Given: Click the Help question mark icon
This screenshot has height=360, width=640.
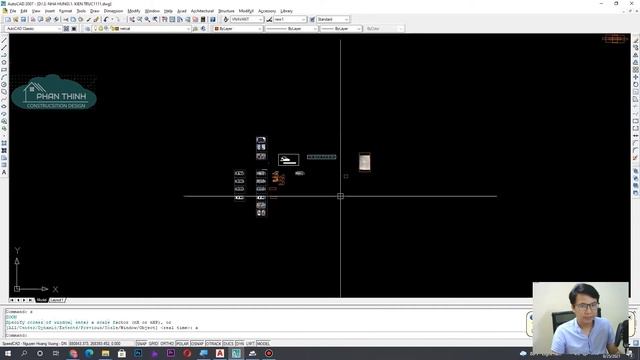Looking at the screenshot, I should [x=213, y=20].
